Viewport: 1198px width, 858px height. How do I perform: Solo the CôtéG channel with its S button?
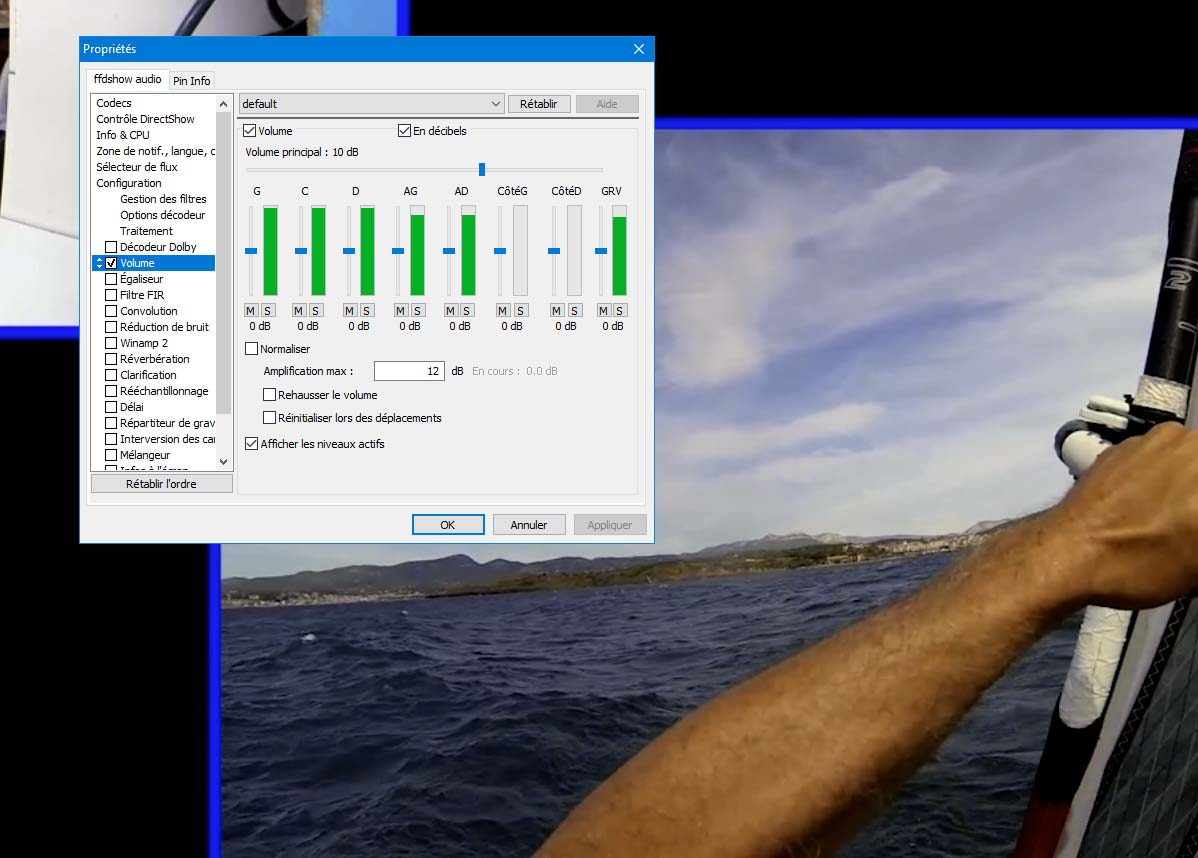(x=520, y=310)
